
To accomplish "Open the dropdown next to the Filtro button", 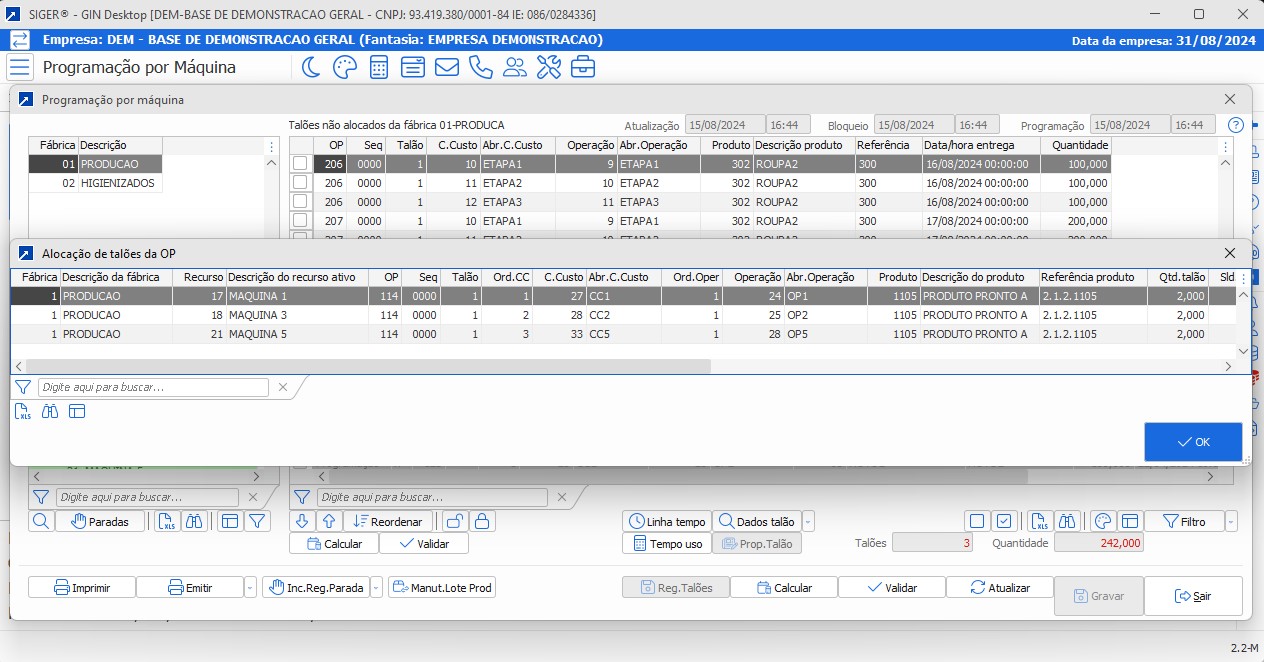I will (x=1231, y=521).
